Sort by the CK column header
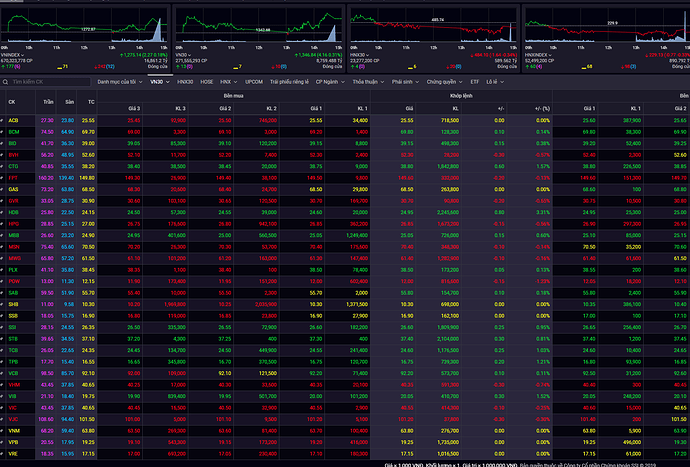This screenshot has width=690, height=467. [12, 101]
